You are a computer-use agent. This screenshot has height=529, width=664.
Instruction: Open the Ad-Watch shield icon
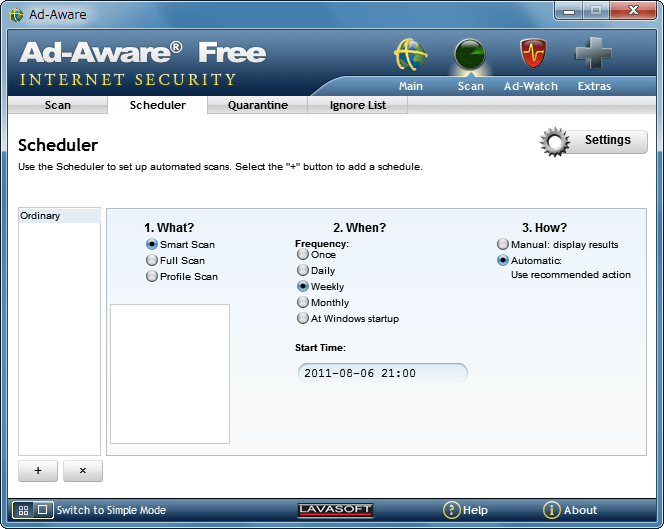[533, 53]
